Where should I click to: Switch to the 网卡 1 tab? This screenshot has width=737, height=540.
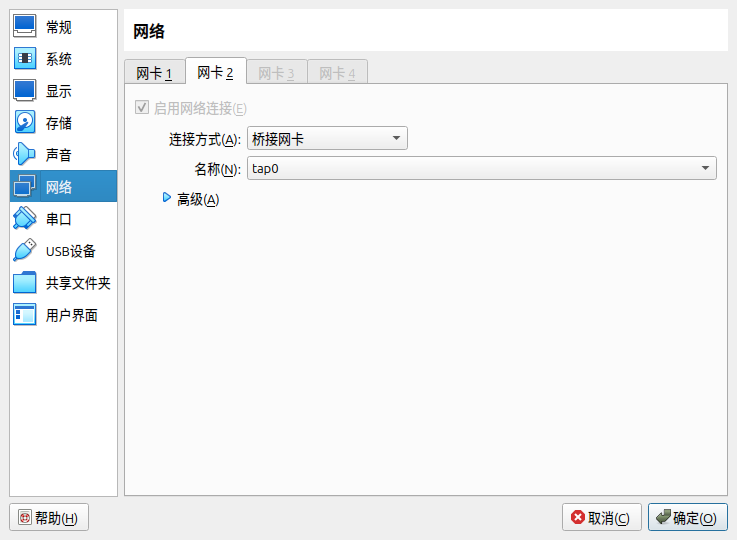pos(155,73)
